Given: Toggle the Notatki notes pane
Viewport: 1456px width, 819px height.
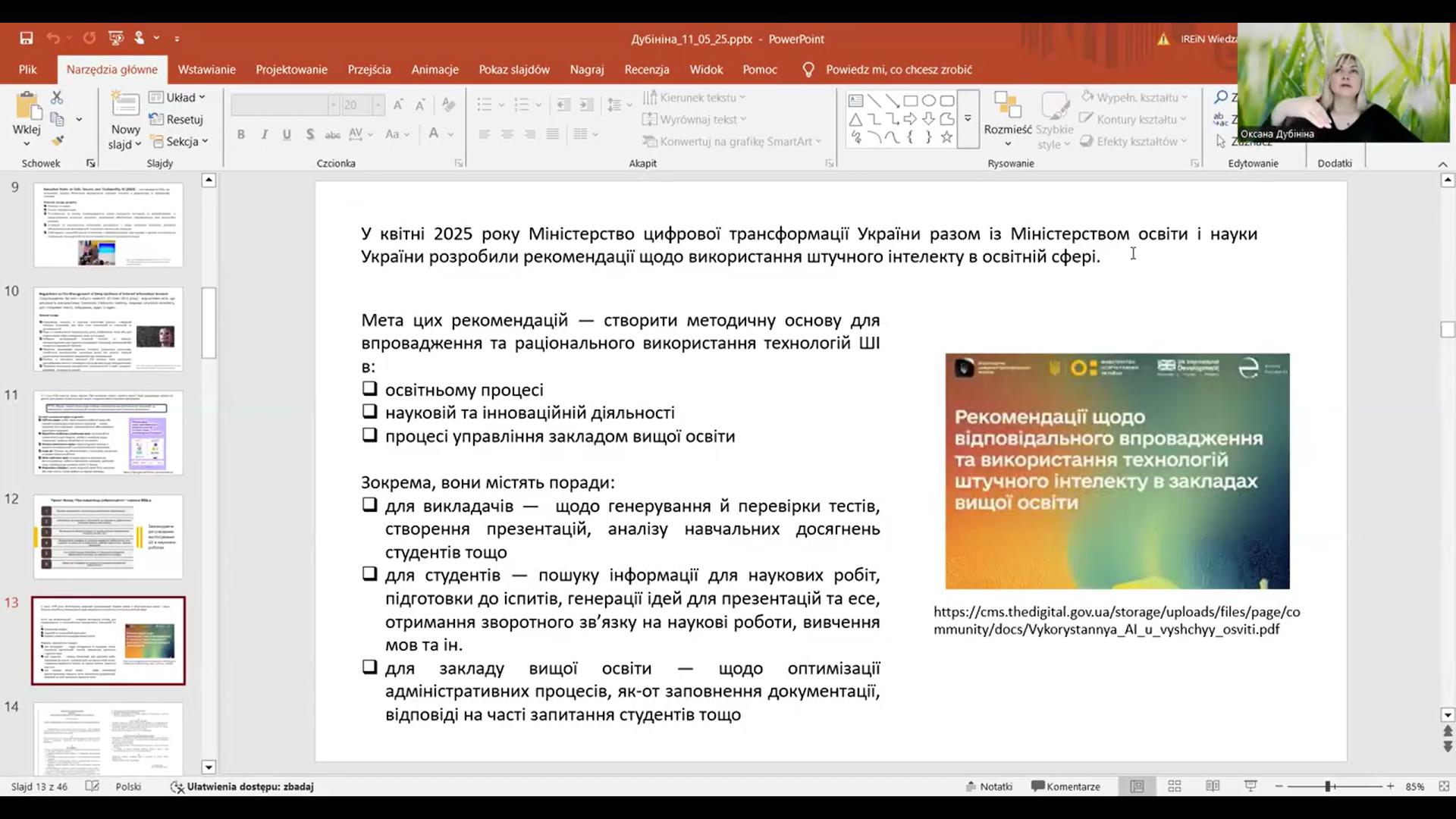Looking at the screenshot, I should 989,786.
